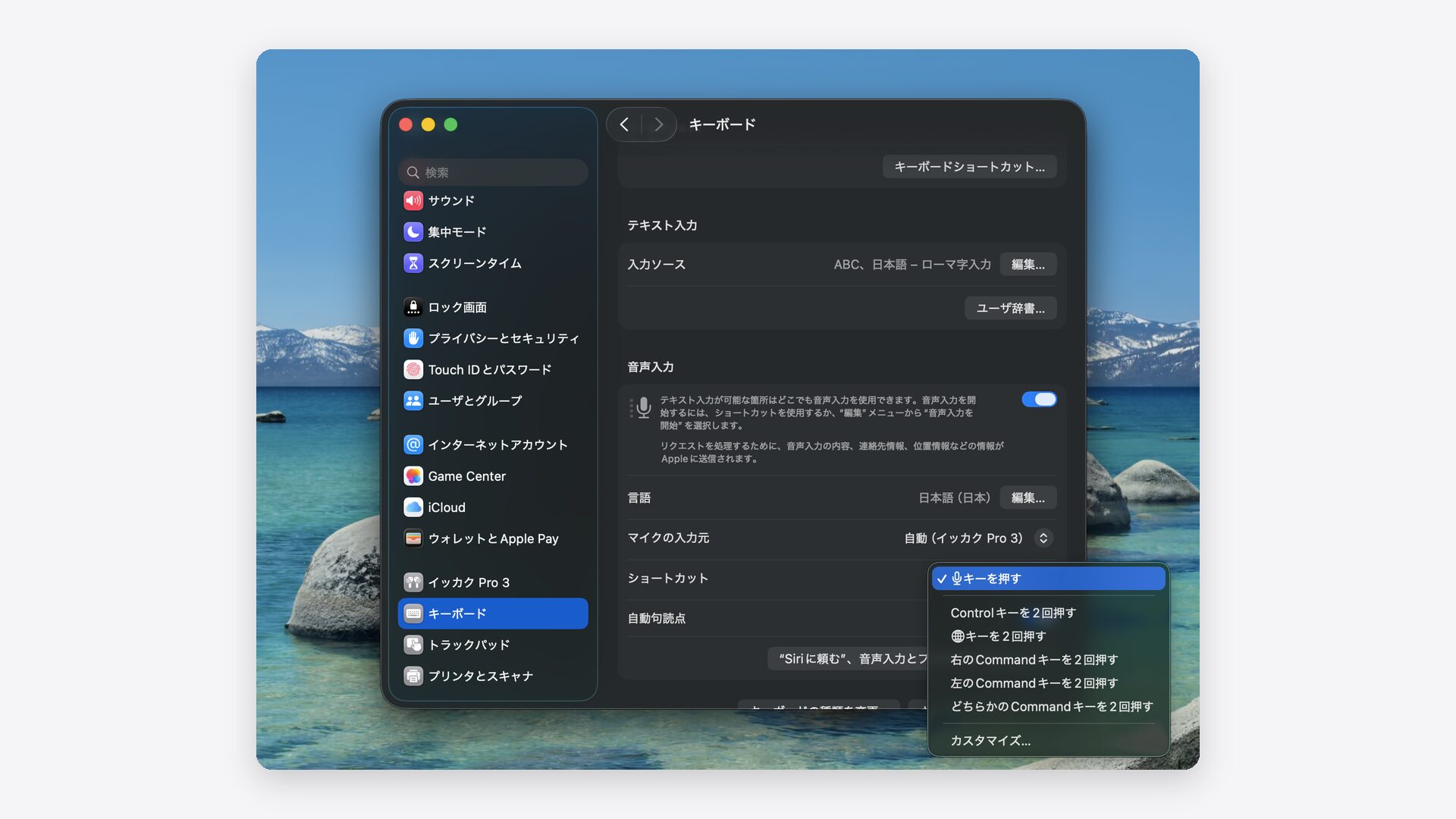Select globe キーを2回押す option

(1048, 636)
